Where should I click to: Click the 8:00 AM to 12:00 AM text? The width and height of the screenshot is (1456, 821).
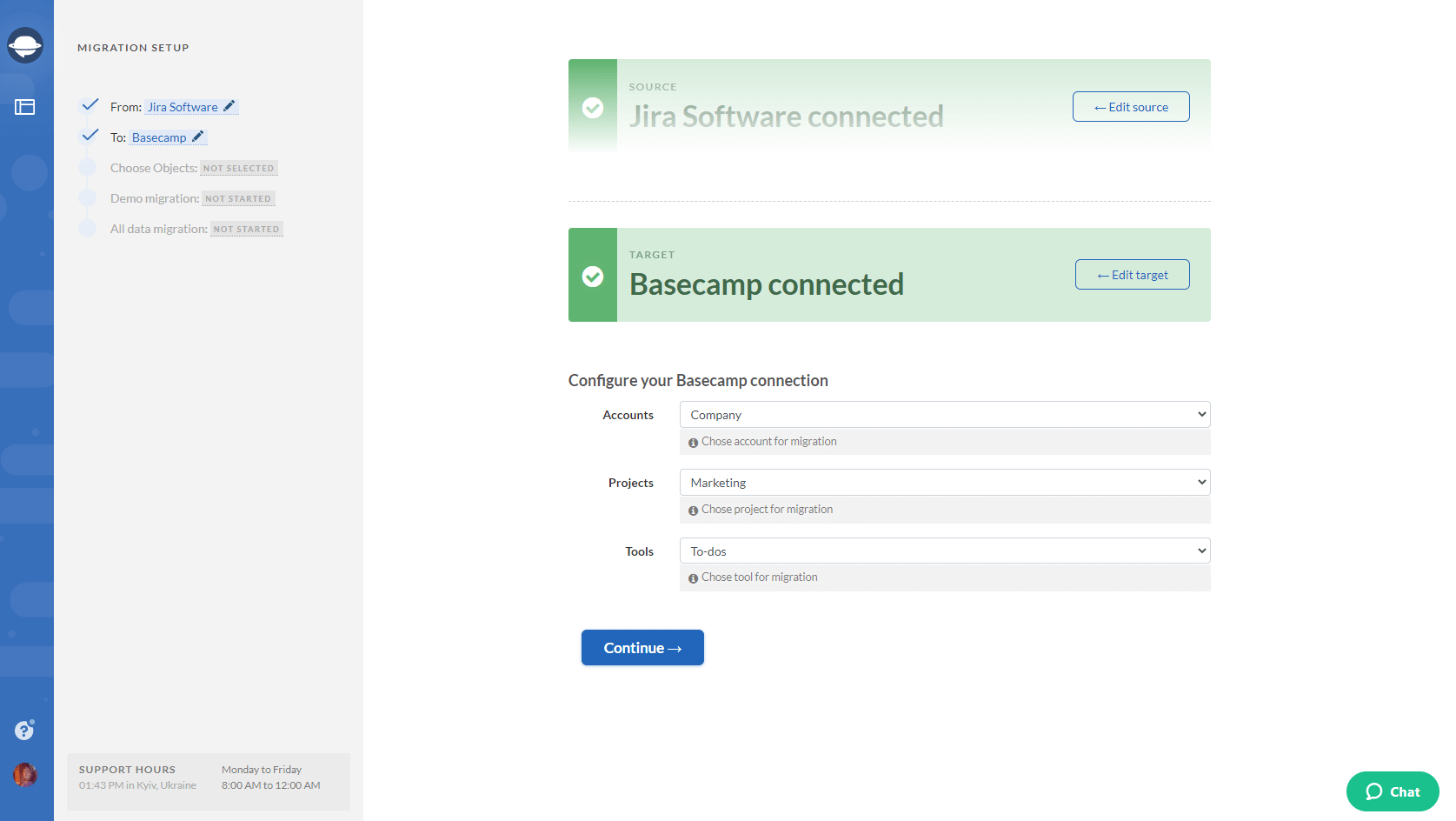271,785
